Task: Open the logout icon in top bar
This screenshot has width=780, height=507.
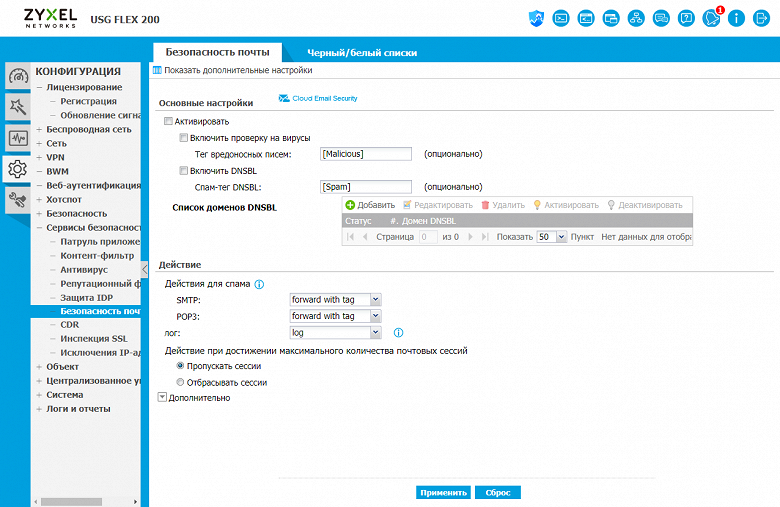Action: pos(761,19)
